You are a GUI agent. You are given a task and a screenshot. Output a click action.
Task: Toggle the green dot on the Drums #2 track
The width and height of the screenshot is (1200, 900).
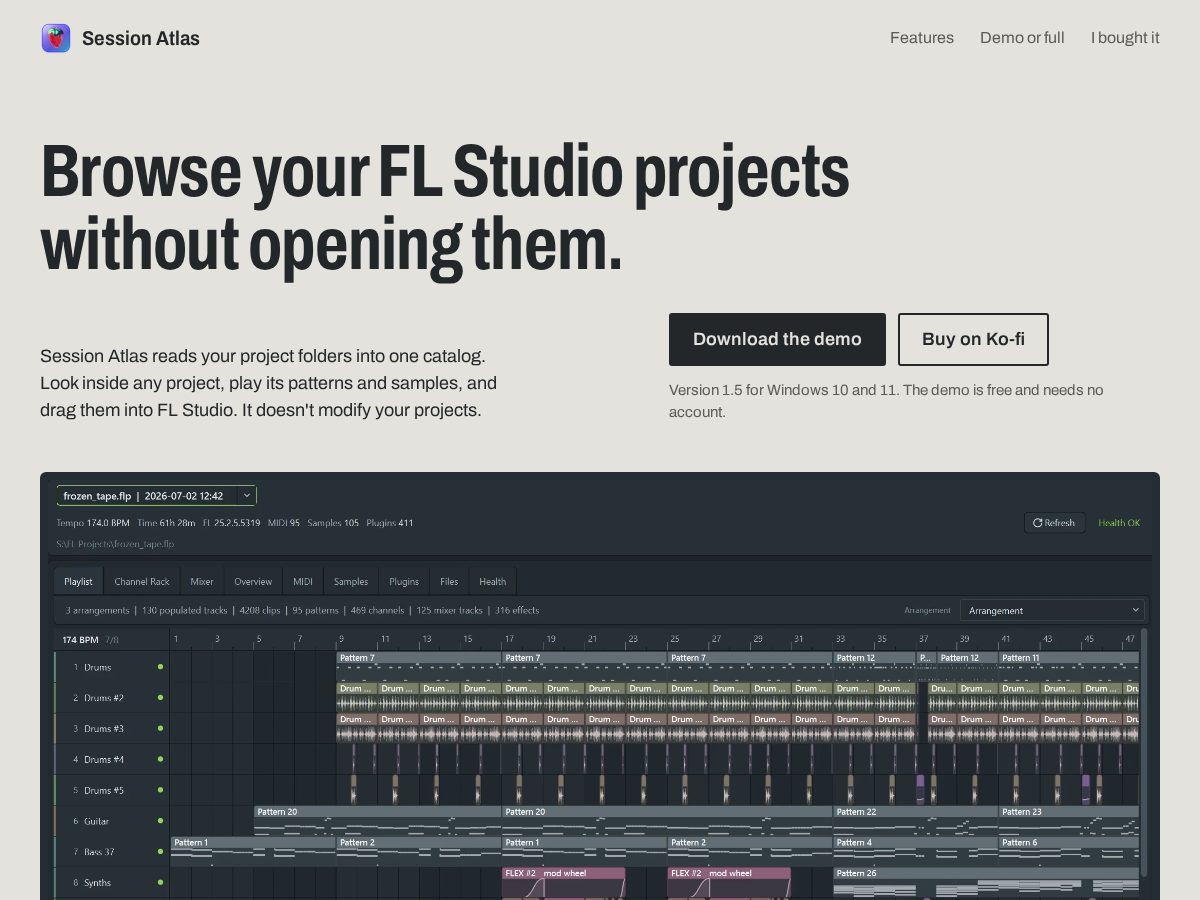[160, 698]
